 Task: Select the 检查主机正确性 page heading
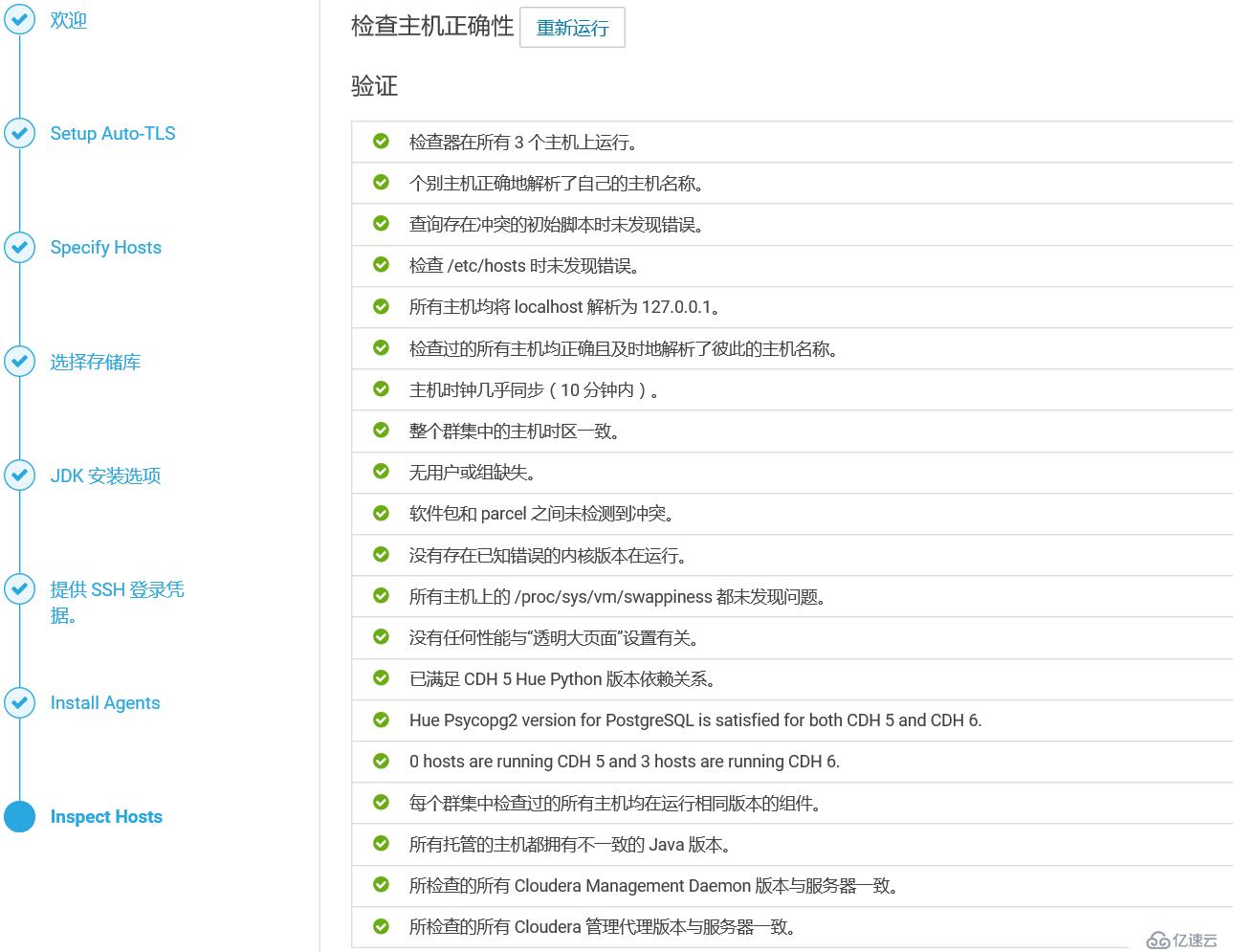pyautogui.click(x=432, y=26)
